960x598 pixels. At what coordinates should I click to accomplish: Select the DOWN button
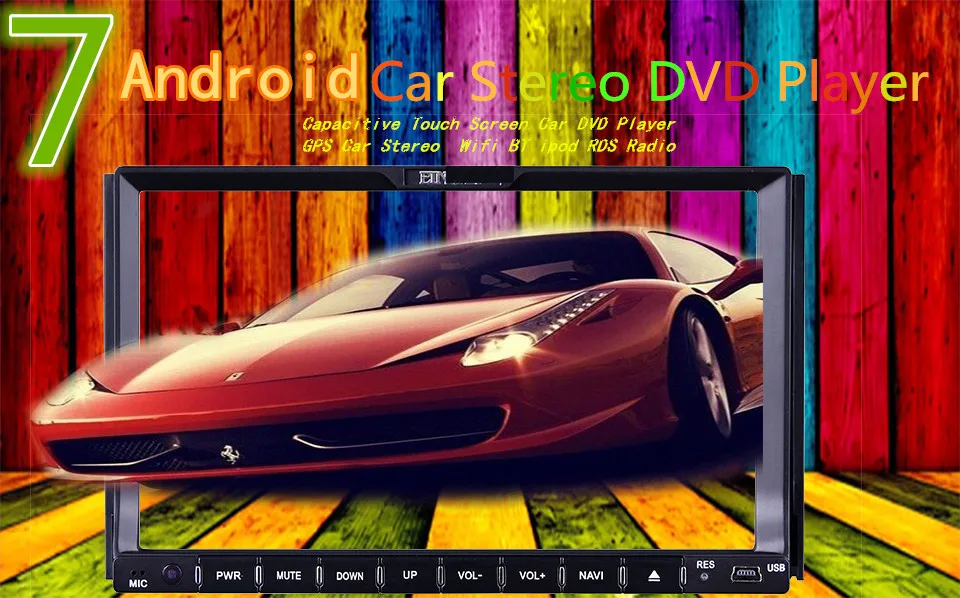pos(350,575)
